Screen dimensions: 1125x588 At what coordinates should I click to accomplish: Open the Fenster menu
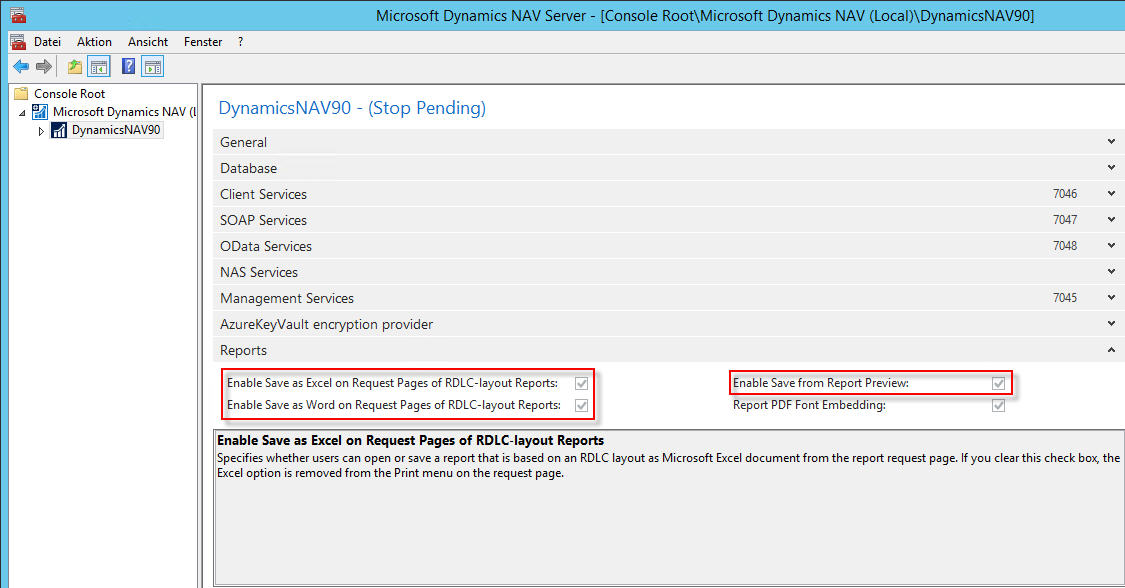click(x=203, y=42)
